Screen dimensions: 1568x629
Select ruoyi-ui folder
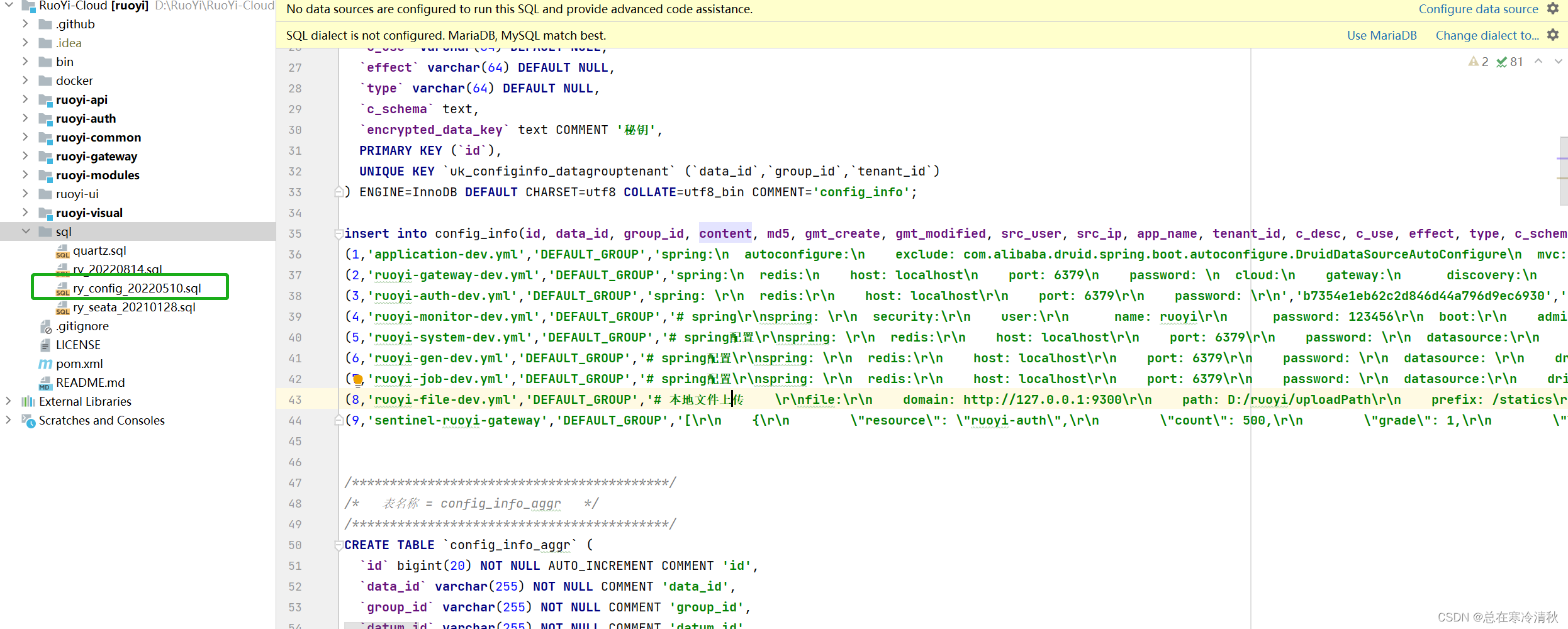[77, 194]
